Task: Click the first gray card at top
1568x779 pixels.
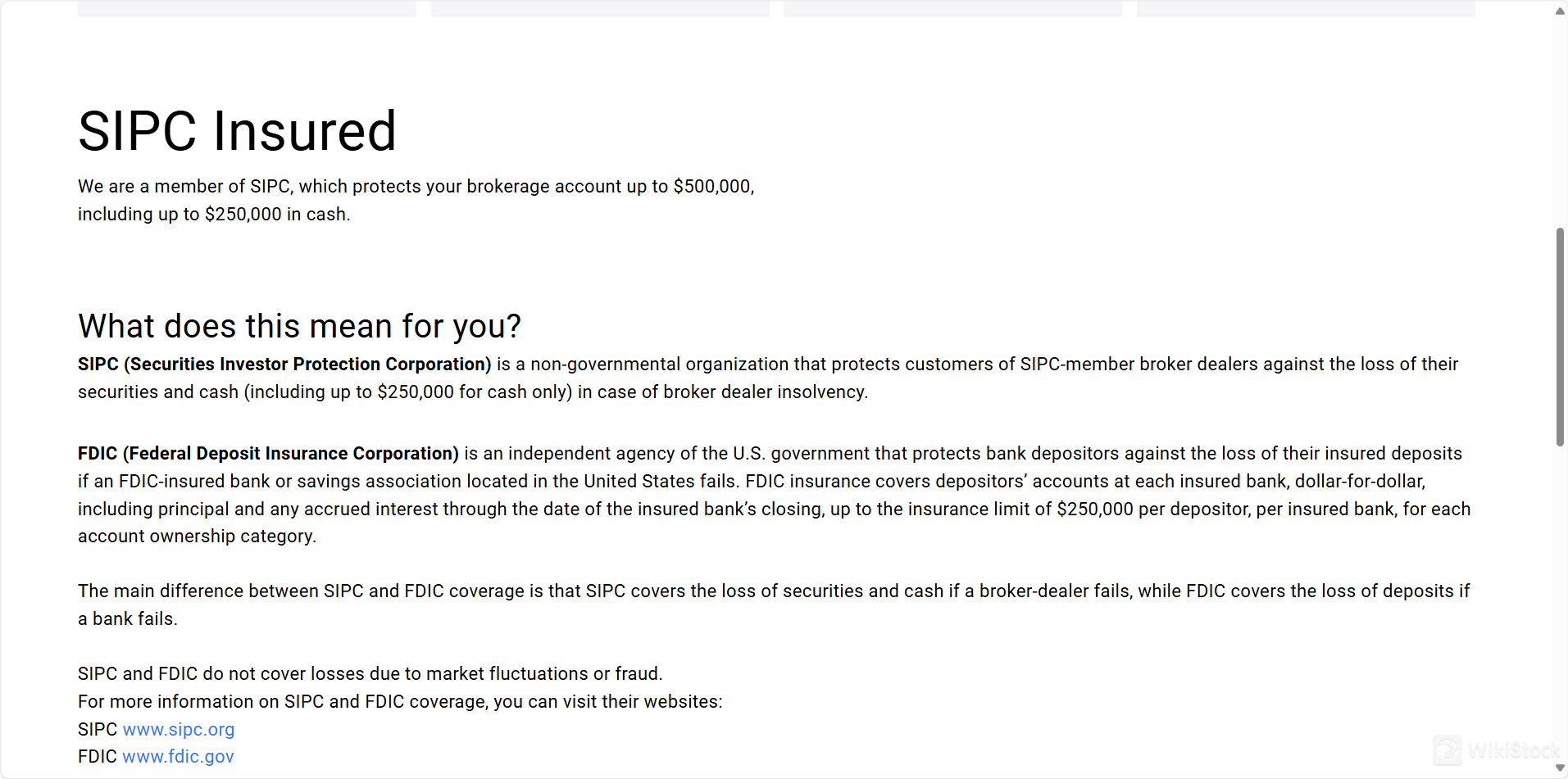Action: pos(247,8)
